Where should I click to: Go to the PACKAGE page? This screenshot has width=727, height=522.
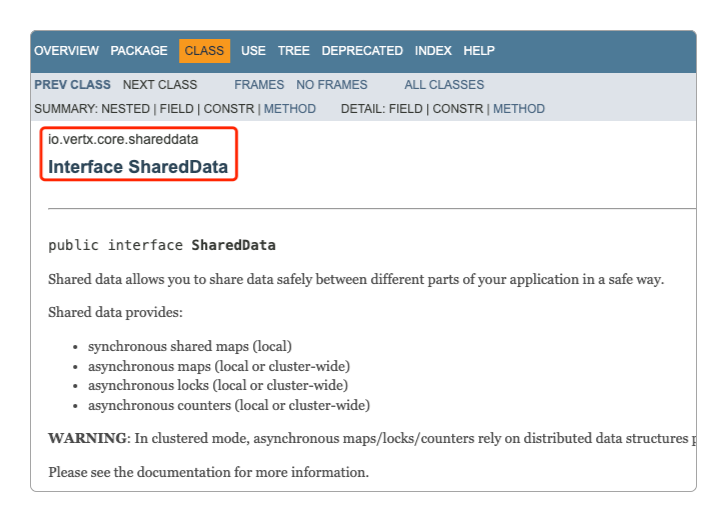click(x=139, y=51)
